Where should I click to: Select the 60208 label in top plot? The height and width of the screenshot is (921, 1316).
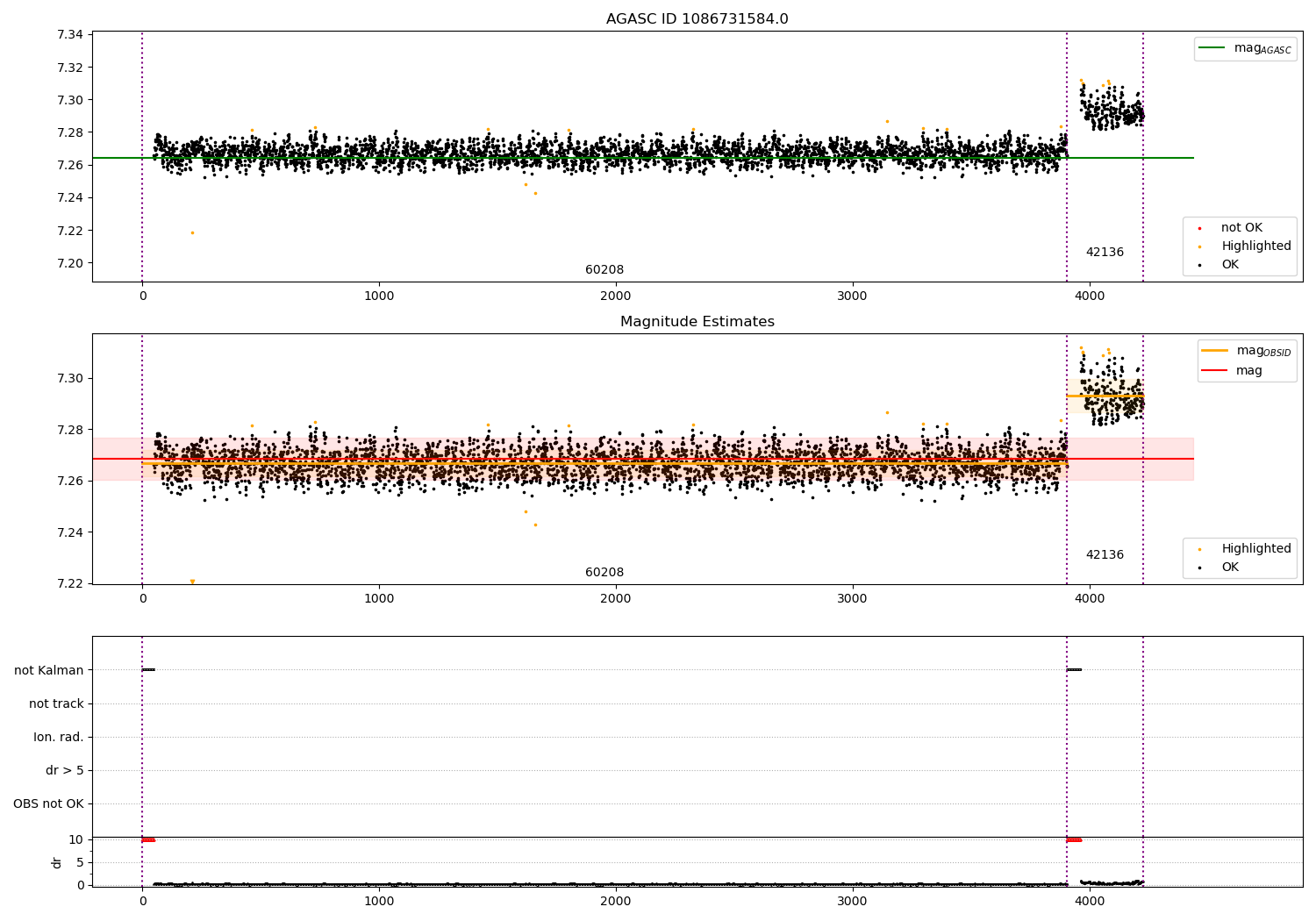604,270
